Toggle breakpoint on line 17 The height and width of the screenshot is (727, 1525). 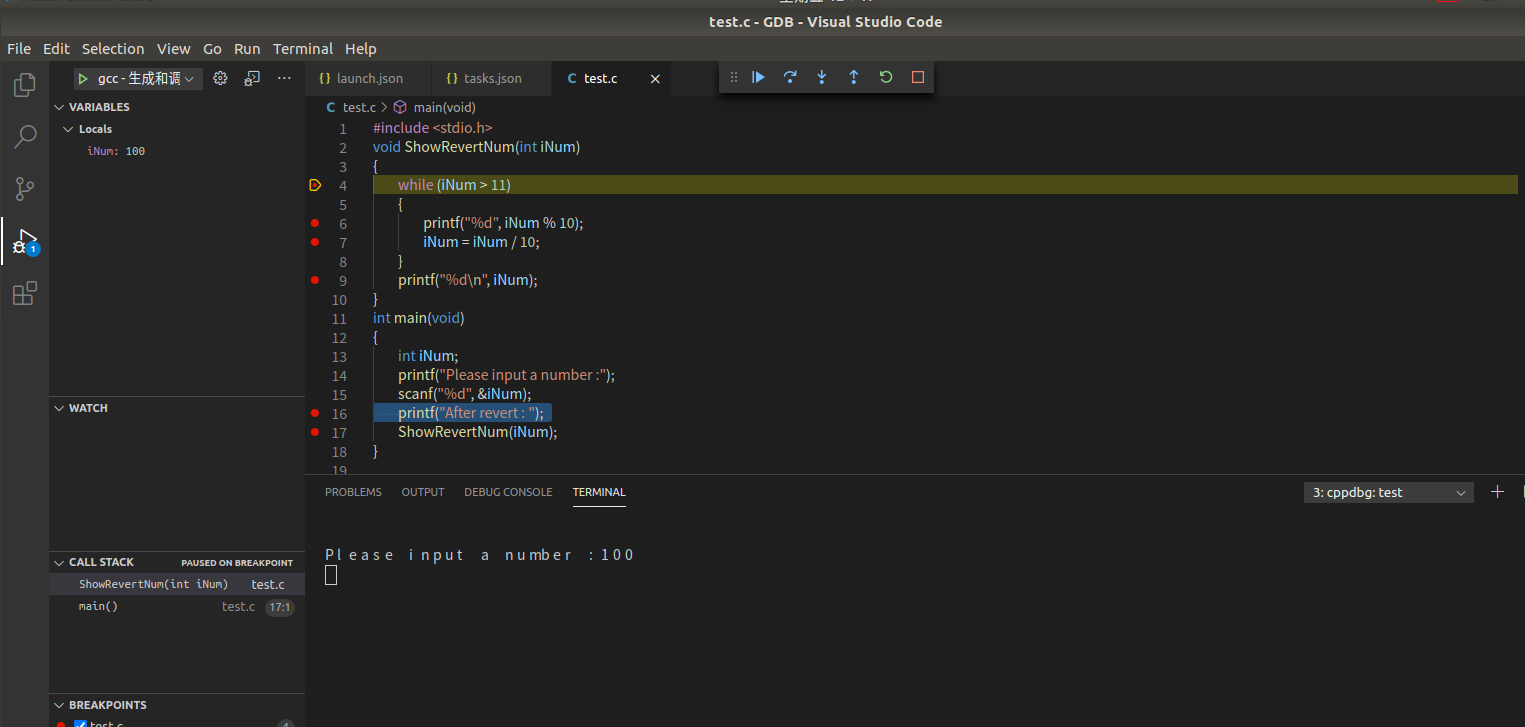(315, 432)
